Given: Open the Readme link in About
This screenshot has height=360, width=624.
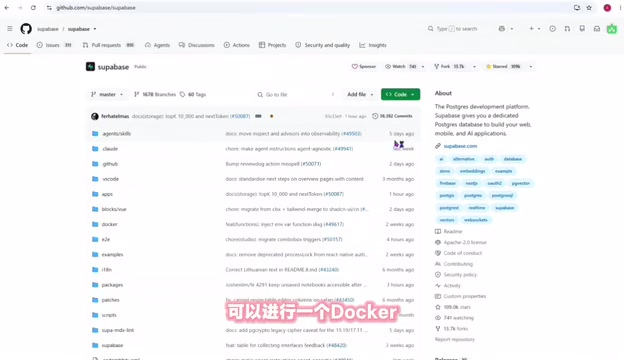Looking at the screenshot, I should 453,232.
